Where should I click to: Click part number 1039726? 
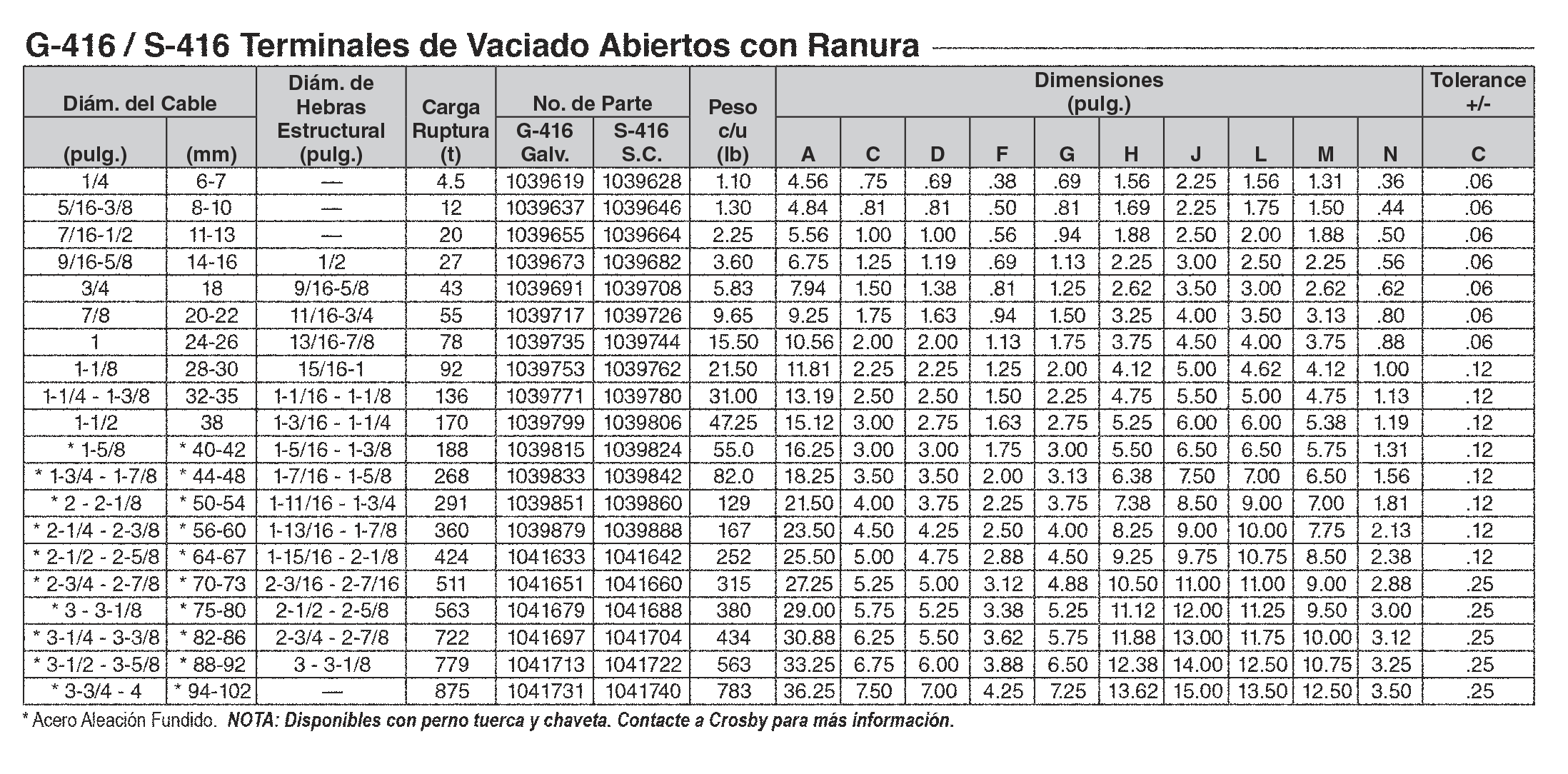point(642,316)
